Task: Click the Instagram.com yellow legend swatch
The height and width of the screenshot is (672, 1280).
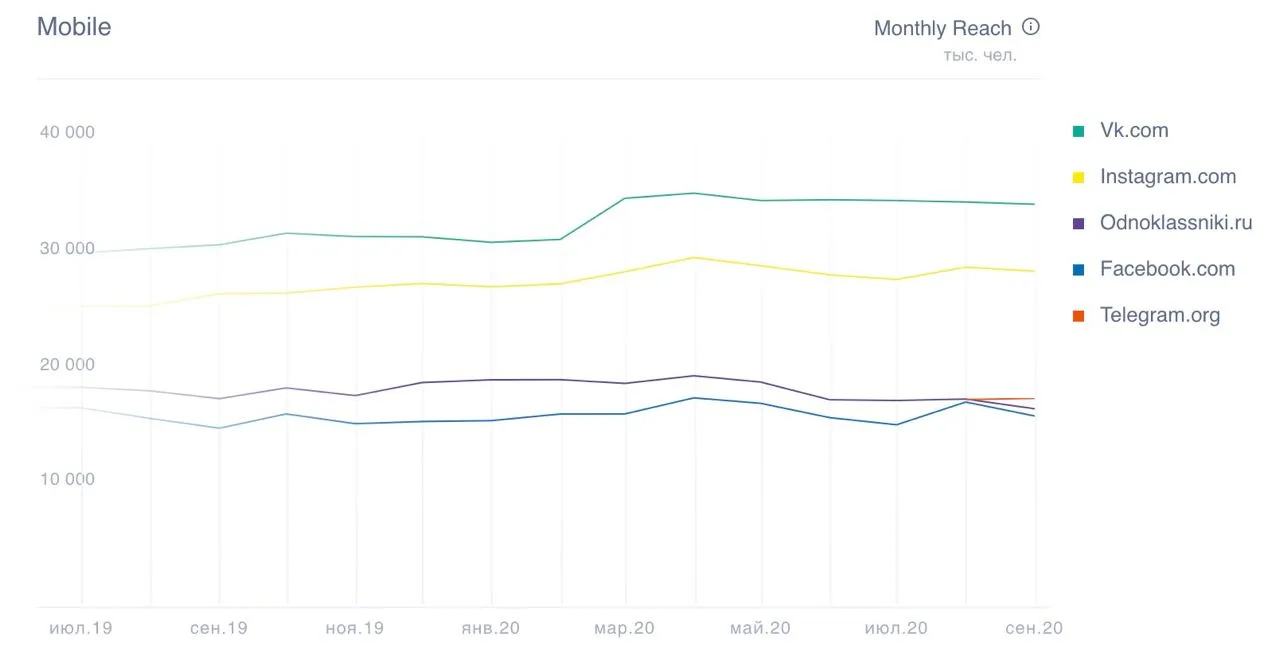Action: (1078, 177)
